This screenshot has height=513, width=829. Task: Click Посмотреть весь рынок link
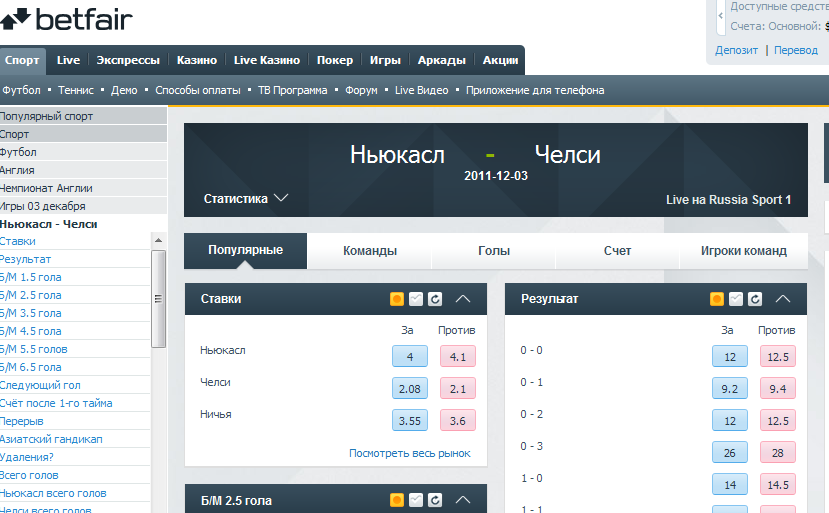[x=410, y=453]
